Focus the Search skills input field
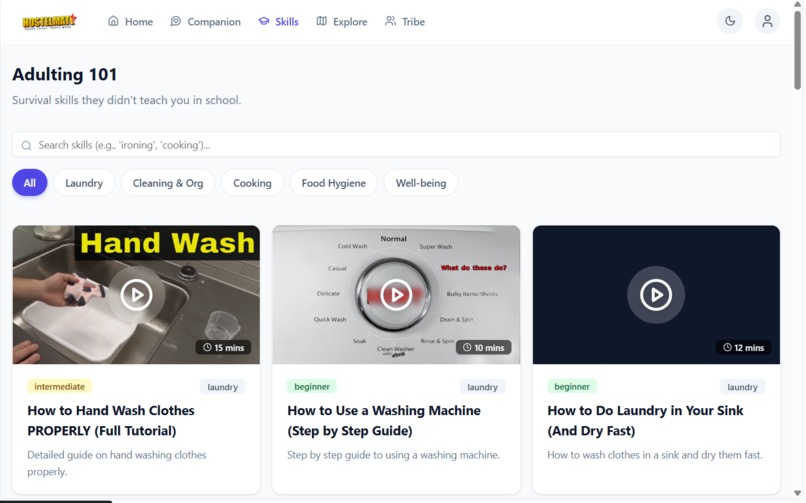The width and height of the screenshot is (806, 503). tap(396, 145)
